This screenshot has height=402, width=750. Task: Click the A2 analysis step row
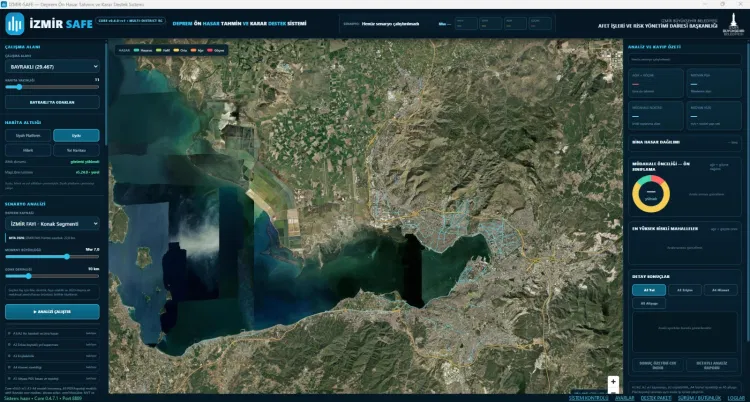click(52, 345)
